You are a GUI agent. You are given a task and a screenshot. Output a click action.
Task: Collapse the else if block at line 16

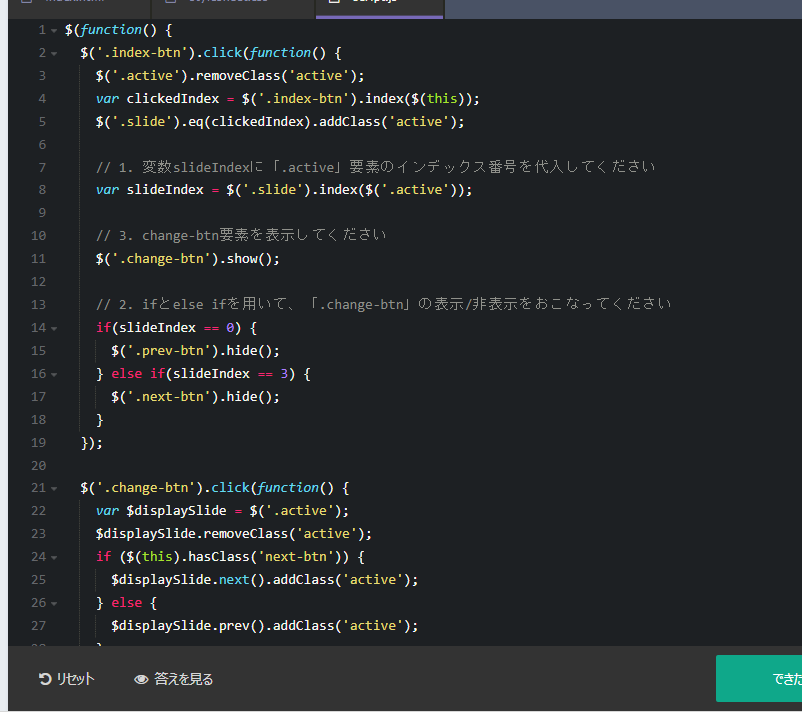pyautogui.click(x=54, y=373)
